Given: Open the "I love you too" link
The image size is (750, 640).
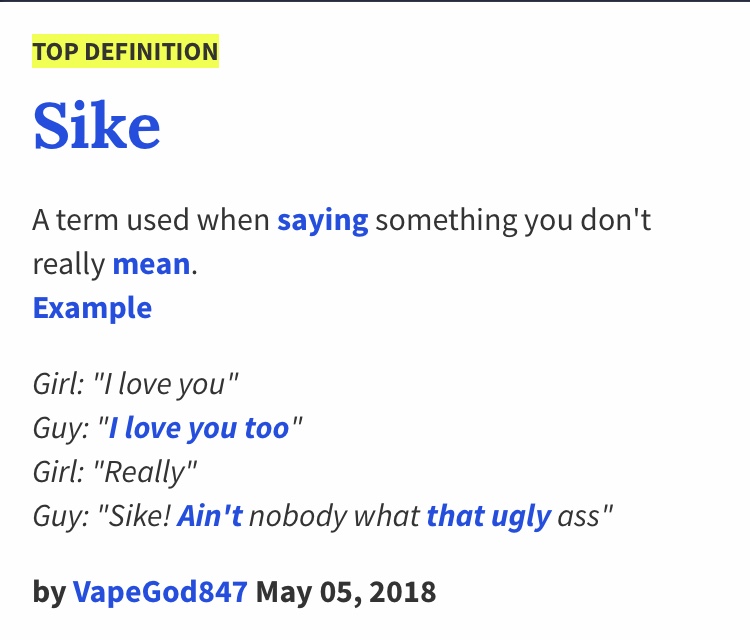Looking at the screenshot, I should pos(199,428).
